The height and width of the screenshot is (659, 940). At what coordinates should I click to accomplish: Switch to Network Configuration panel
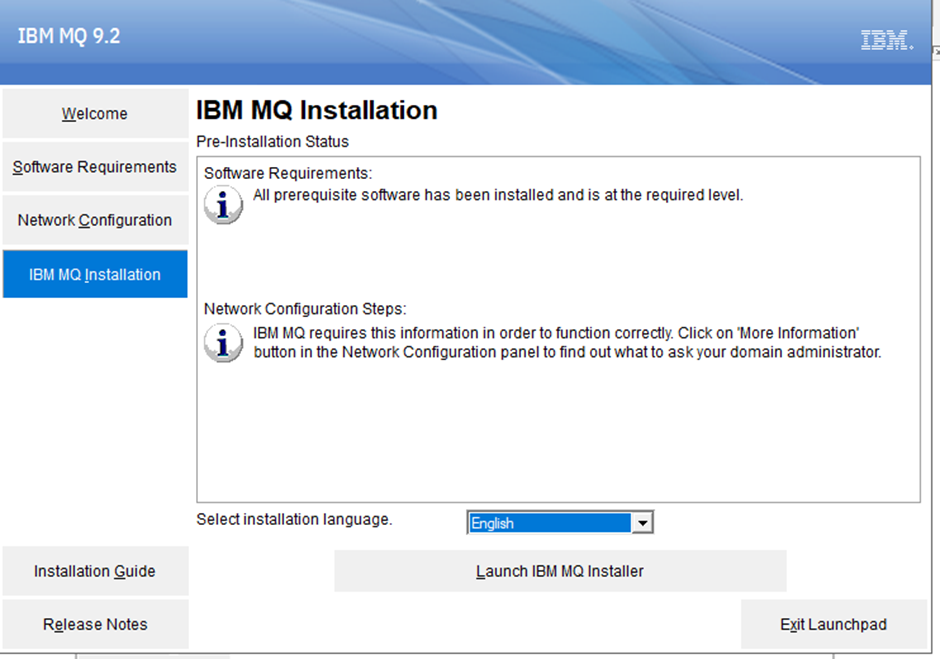click(95, 220)
